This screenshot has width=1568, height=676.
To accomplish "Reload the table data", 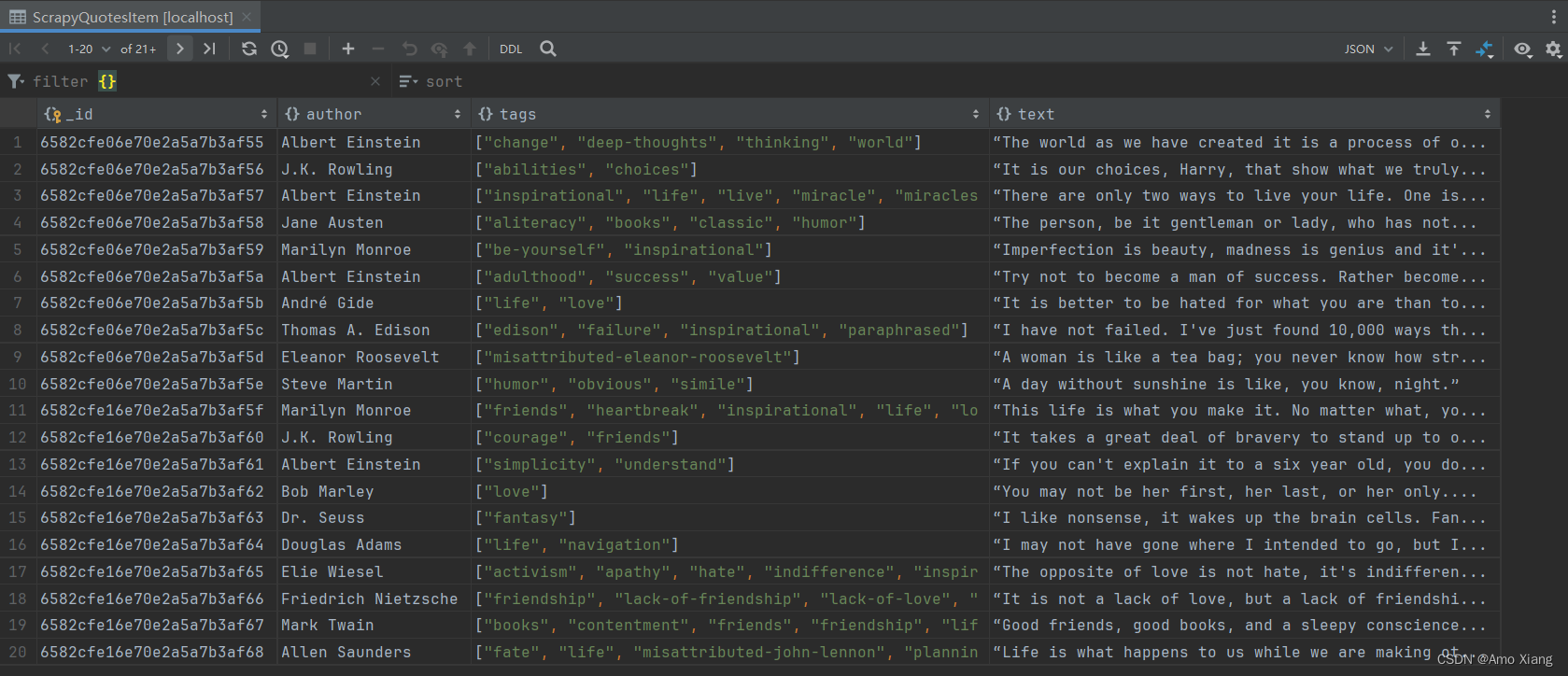I will [249, 49].
